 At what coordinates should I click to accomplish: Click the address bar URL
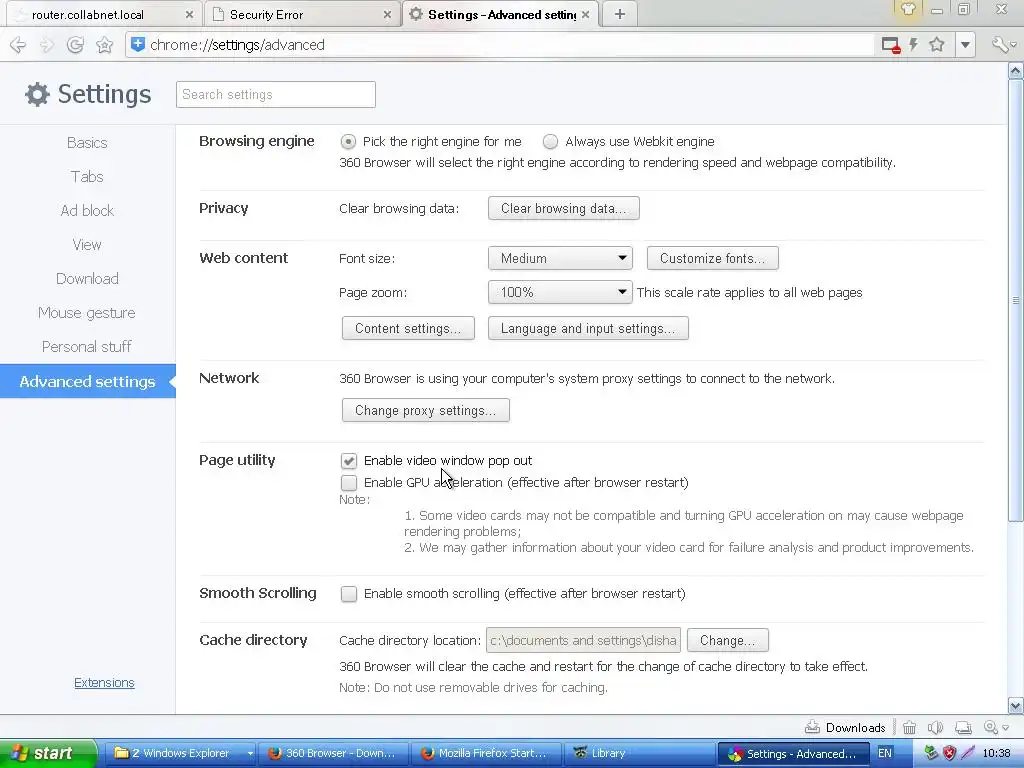coord(237,45)
